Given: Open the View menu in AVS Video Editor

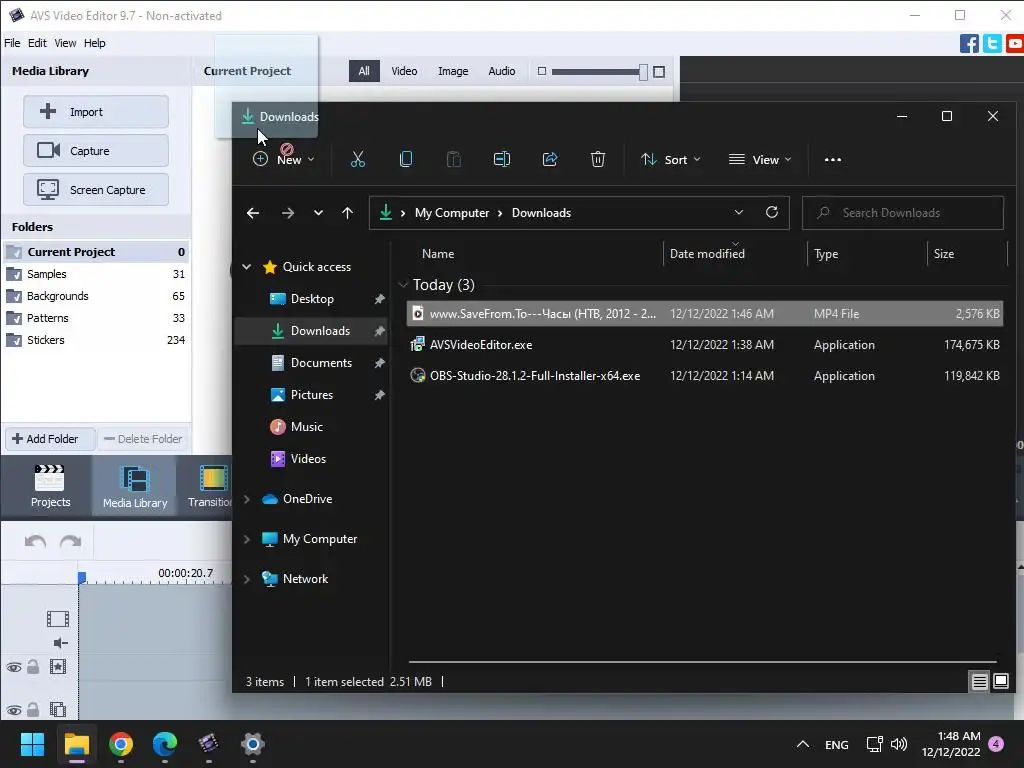Looking at the screenshot, I should pyautogui.click(x=65, y=43).
